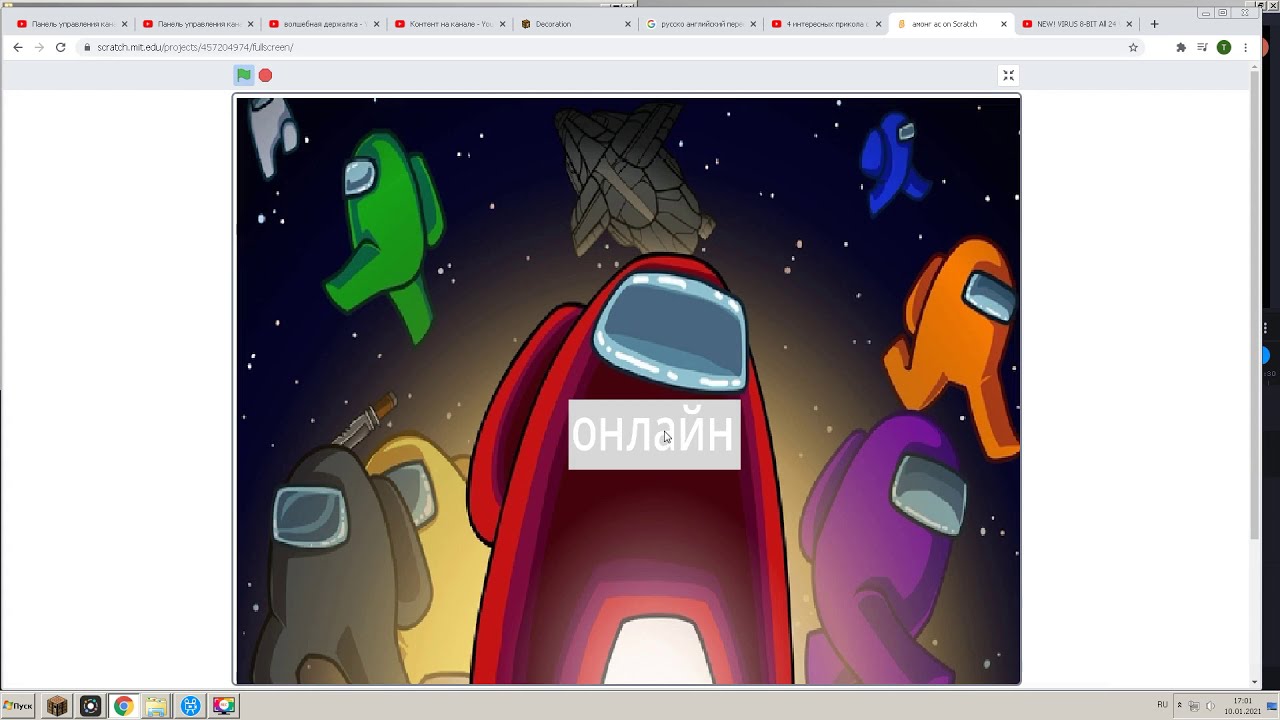This screenshot has height=720, width=1280.
Task: Open the Minecraft block taskbar icon
Action: coord(57,706)
